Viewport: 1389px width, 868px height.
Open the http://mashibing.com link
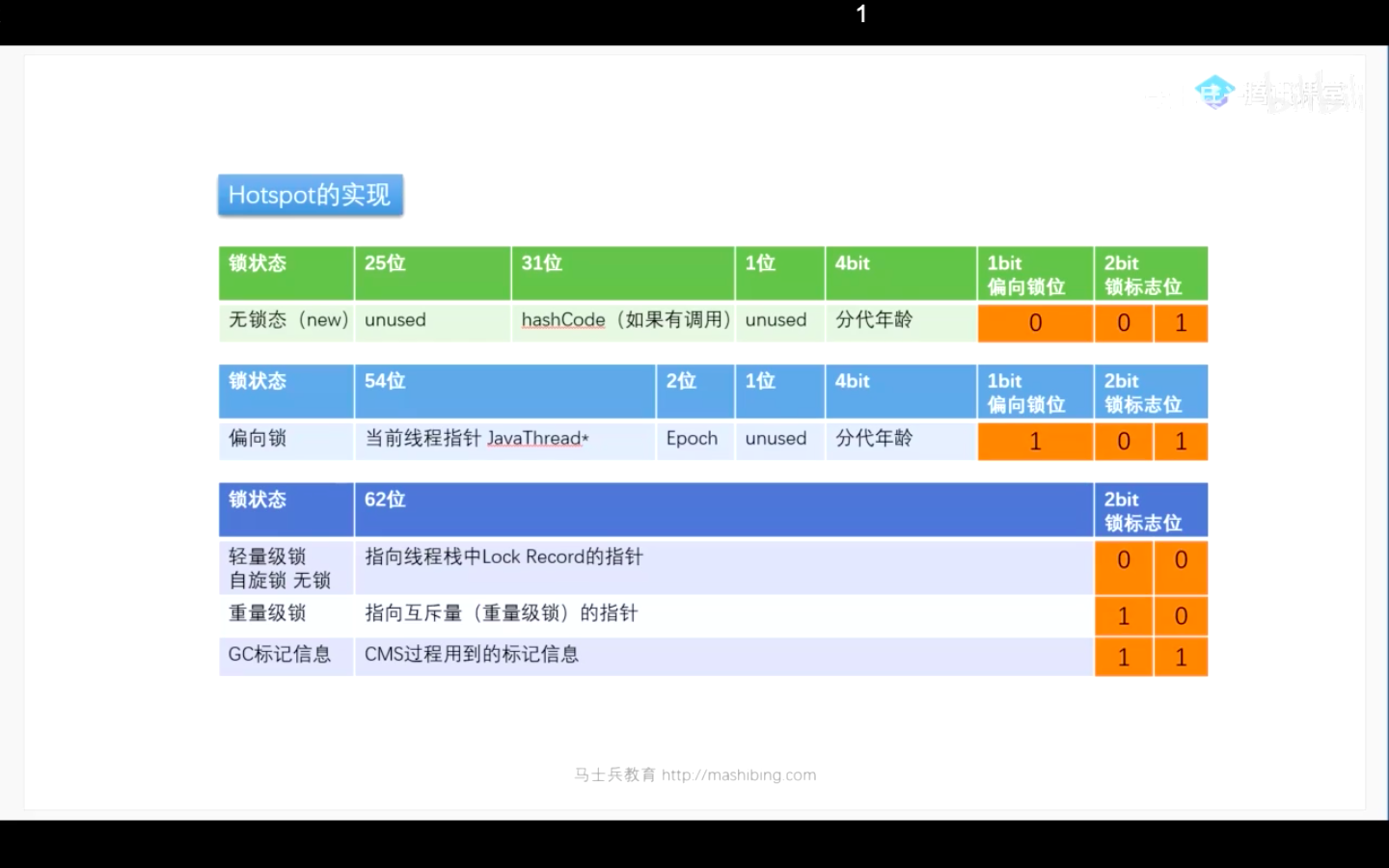[739, 774]
